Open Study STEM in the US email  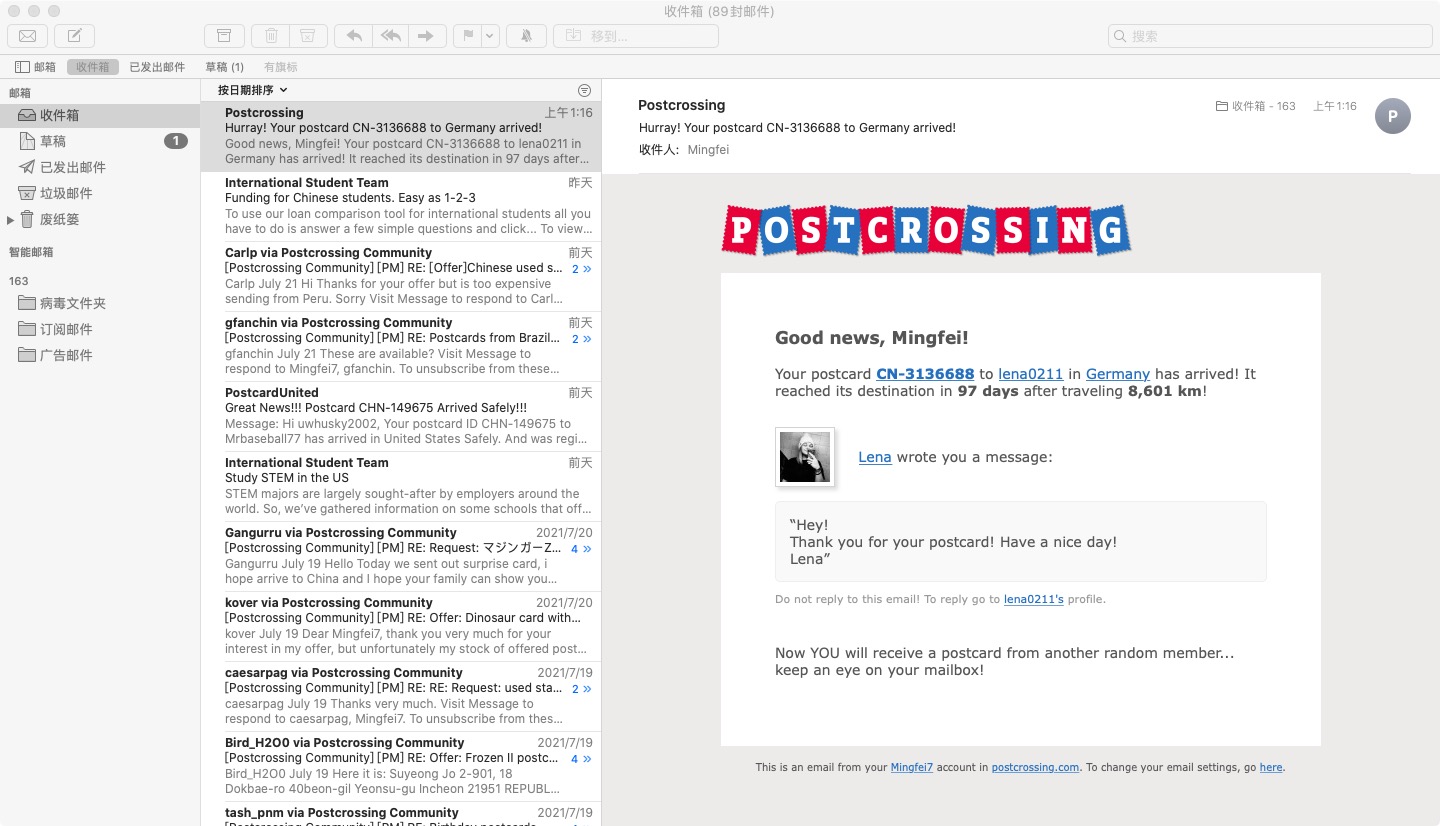coord(401,486)
